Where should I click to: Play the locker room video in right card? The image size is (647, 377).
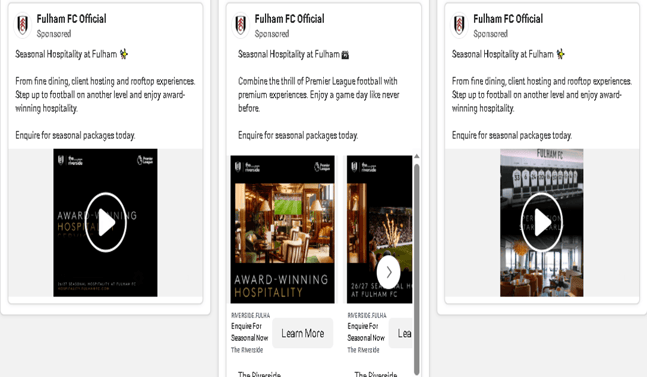tap(541, 222)
